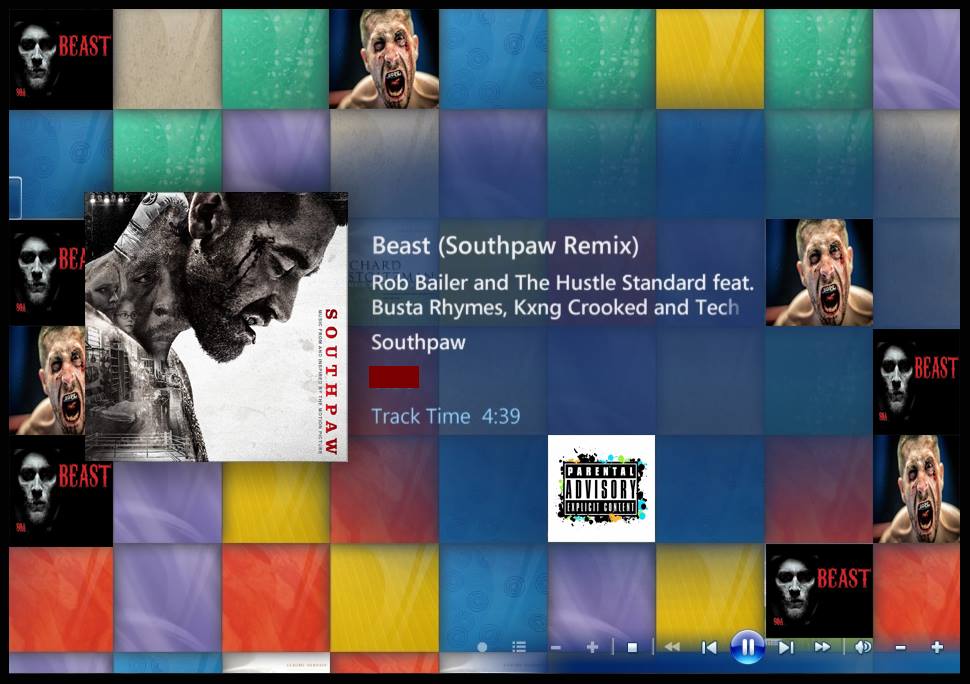
Task: Select the Beast skull tile in the top row
Action: click(x=61, y=59)
